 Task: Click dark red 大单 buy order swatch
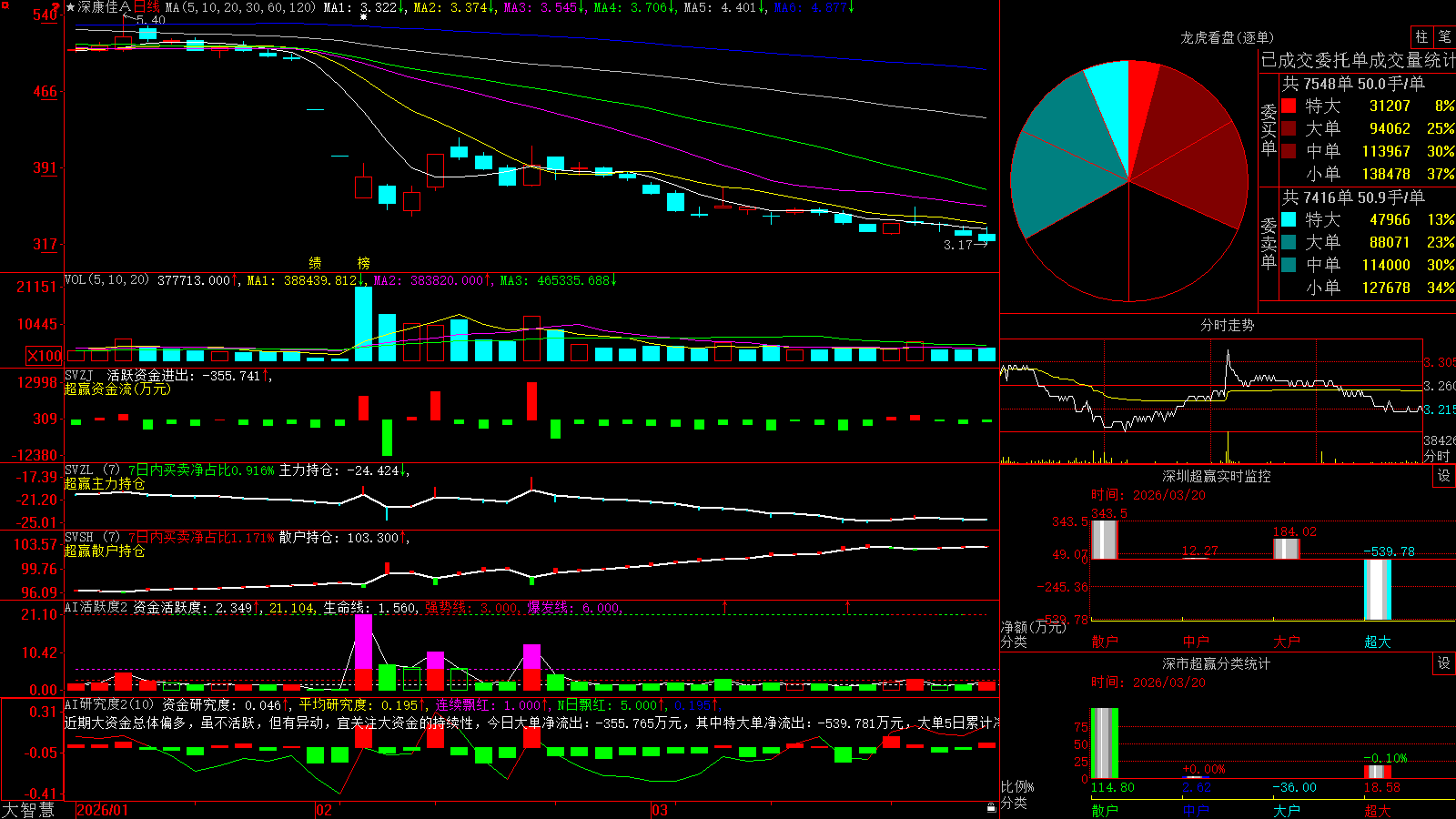(x=1289, y=128)
